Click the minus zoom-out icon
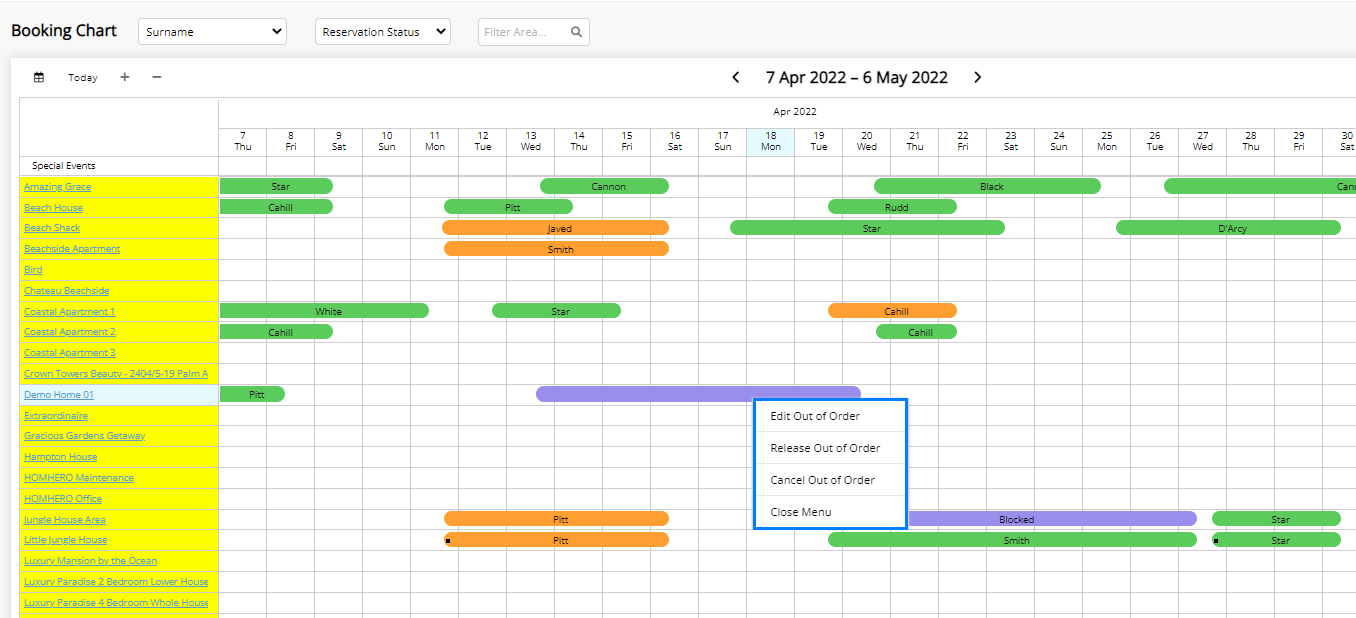This screenshot has width=1356, height=618. coord(157,77)
